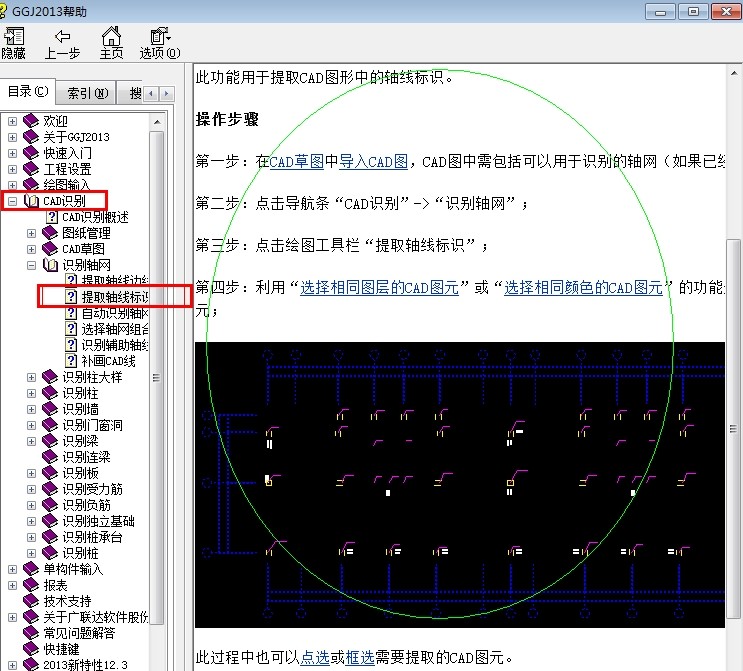Image resolution: width=743 pixels, height=671 pixels.
Task: Click the book icon beside 识别连梁
Action: coord(50,457)
